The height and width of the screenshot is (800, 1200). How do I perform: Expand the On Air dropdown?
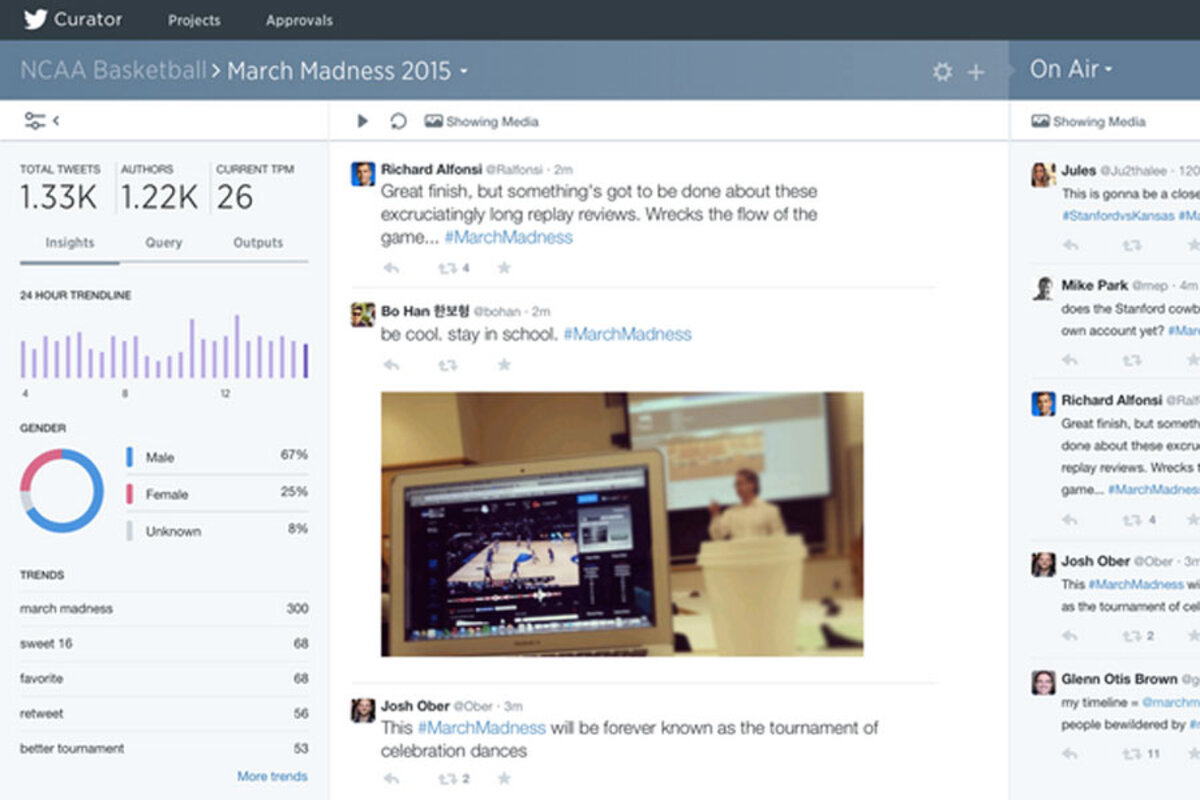point(1071,69)
